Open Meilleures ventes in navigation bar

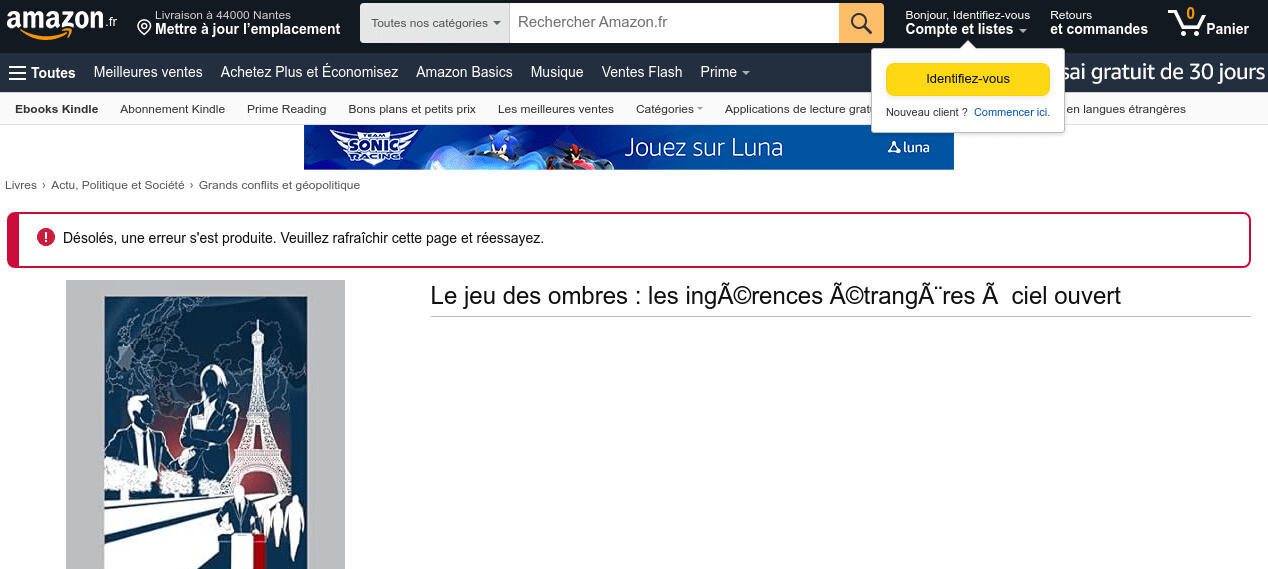(x=148, y=72)
